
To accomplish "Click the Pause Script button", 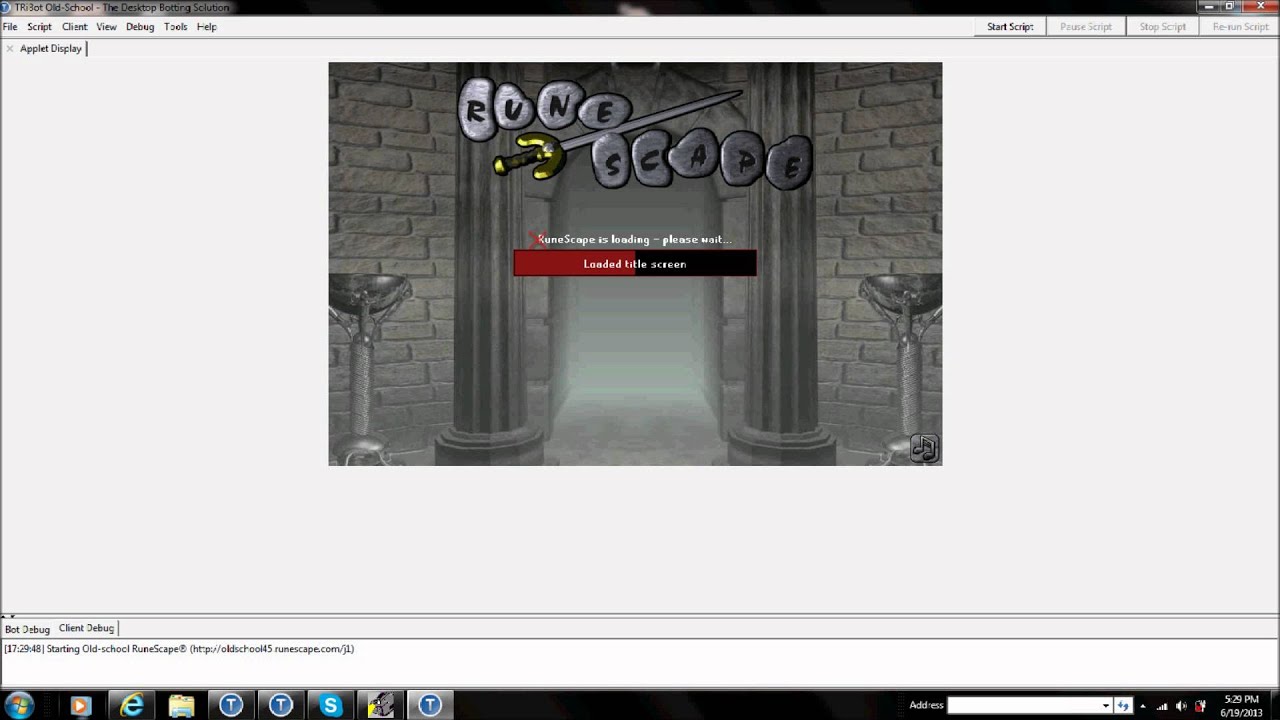I will [1086, 27].
